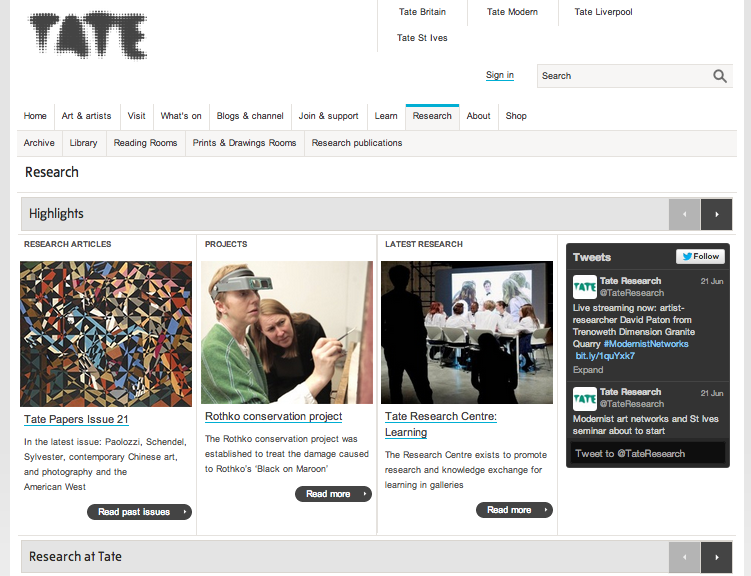The height and width of the screenshot is (576, 751).
Task: Click the Tweets header link
Action: 592,258
